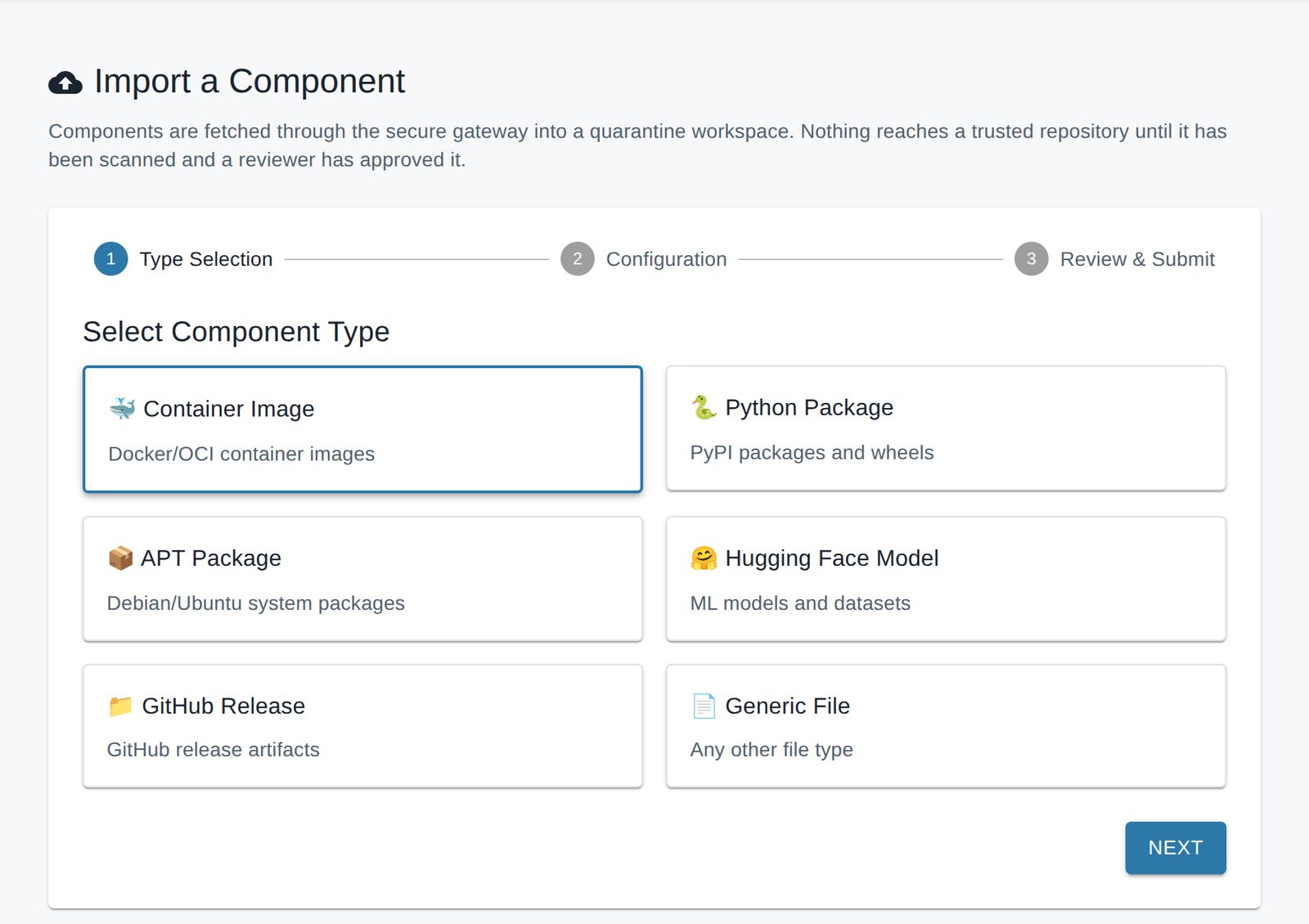Click the hugging face emoji icon
The image size is (1309, 924).
click(704, 558)
